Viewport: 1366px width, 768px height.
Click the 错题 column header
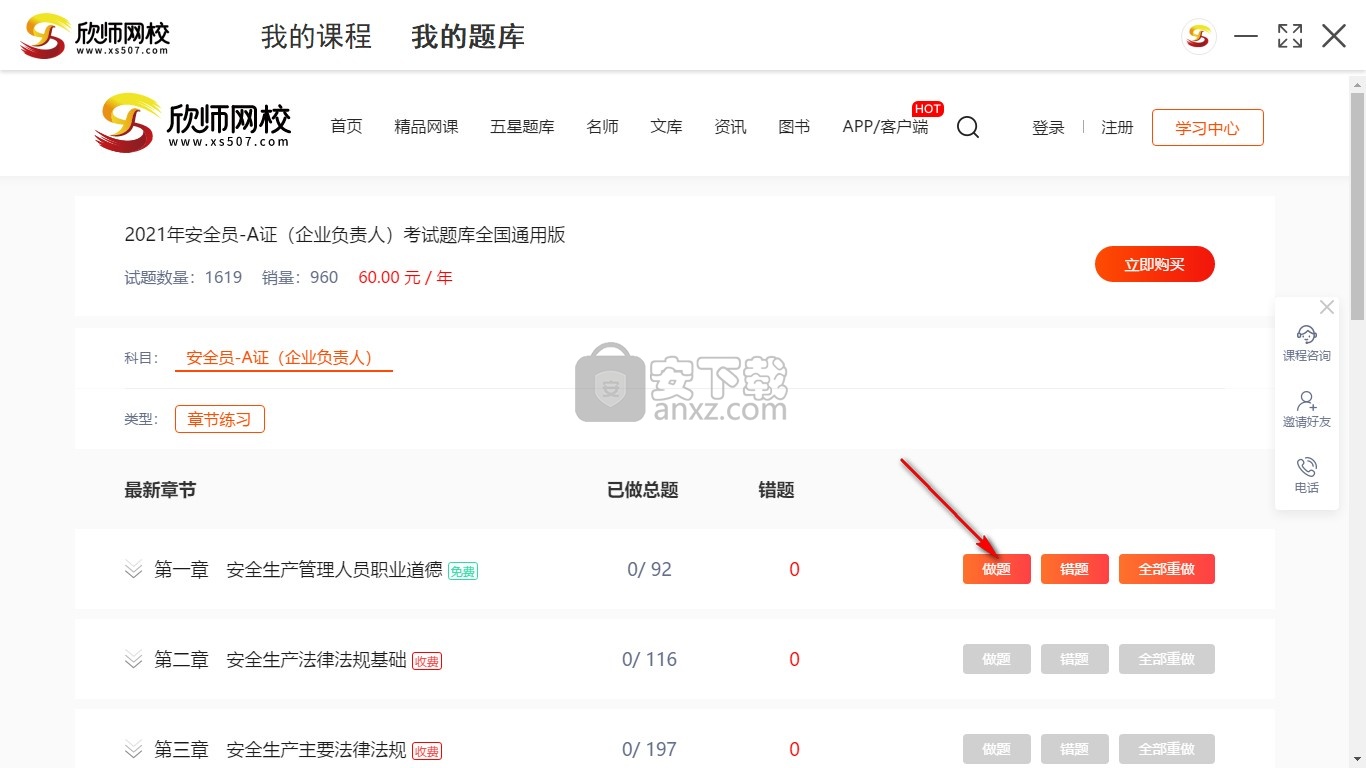[x=776, y=490]
